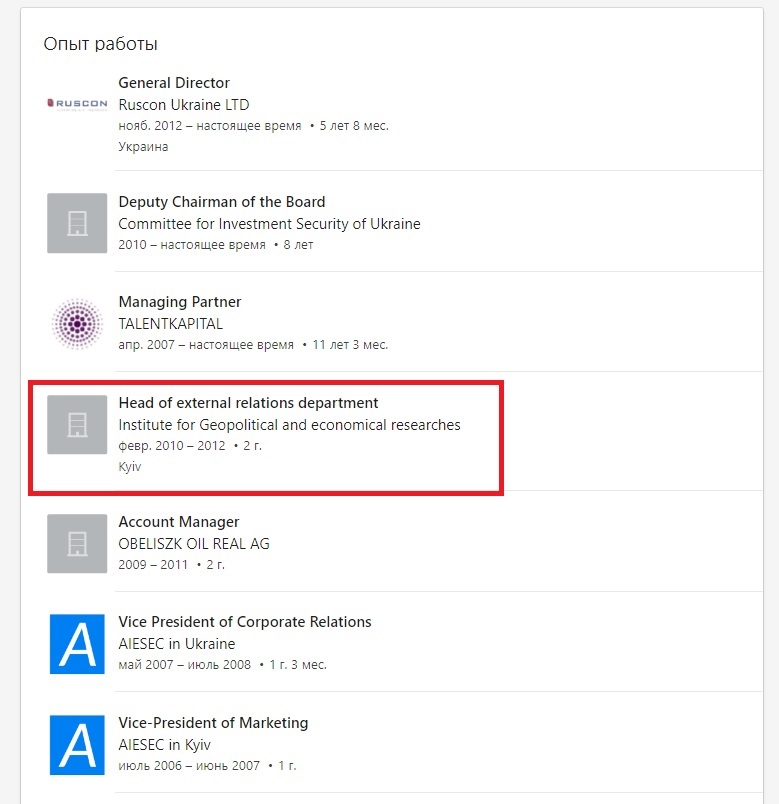Screen dimensions: 779x804
Task: Open Committee for Investment Security of Ukraine
Action: 269,224
